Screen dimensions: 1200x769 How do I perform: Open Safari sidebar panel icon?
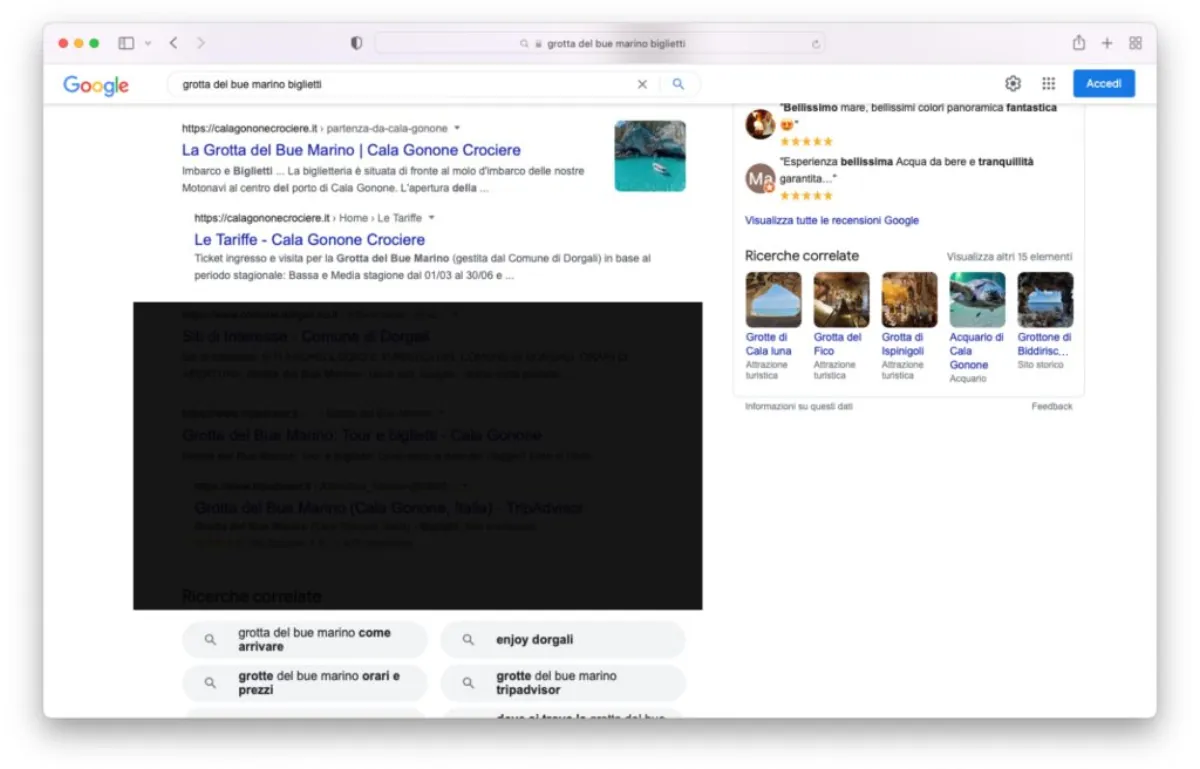pyautogui.click(x=126, y=43)
